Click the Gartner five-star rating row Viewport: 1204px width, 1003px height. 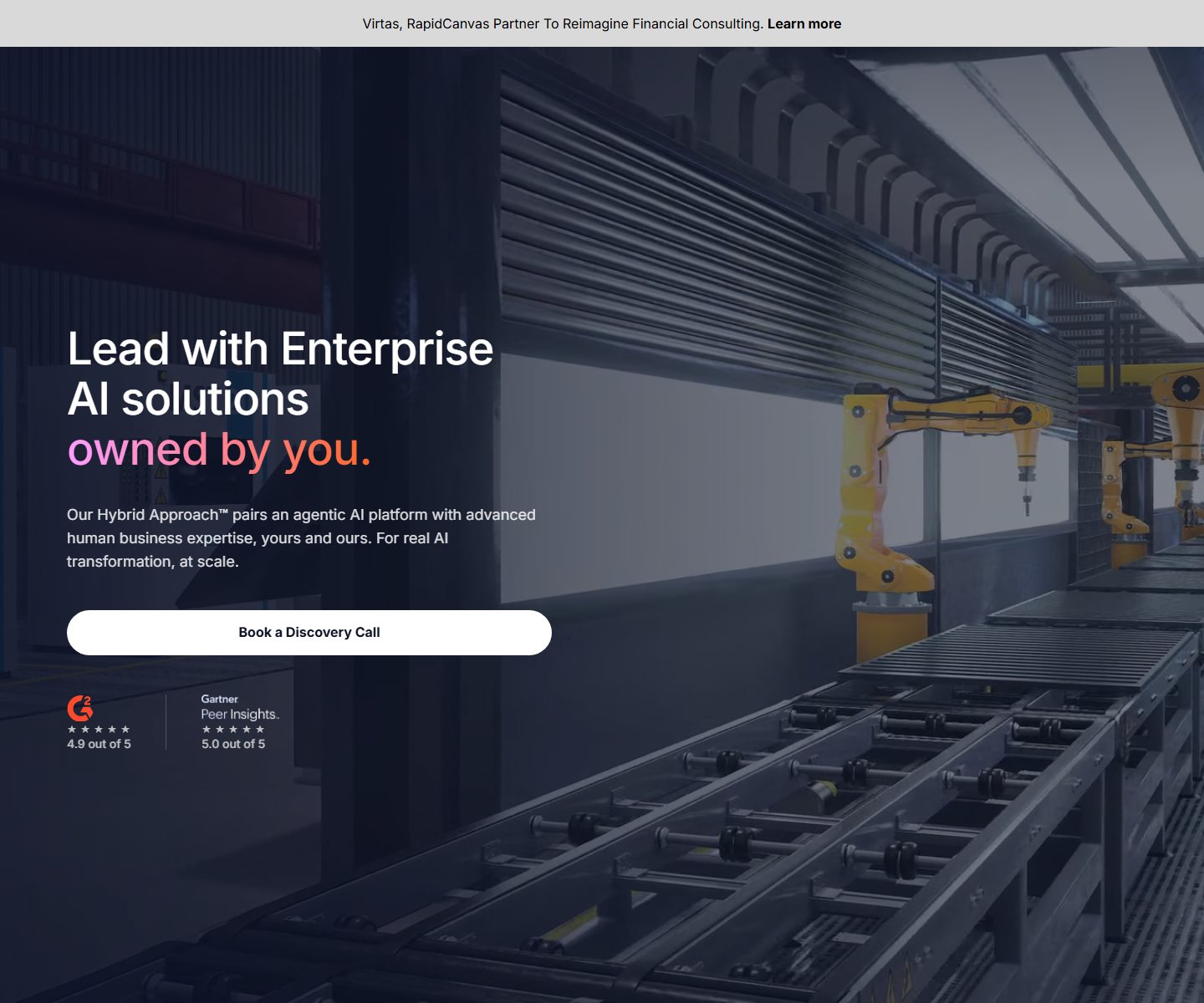tap(233, 729)
